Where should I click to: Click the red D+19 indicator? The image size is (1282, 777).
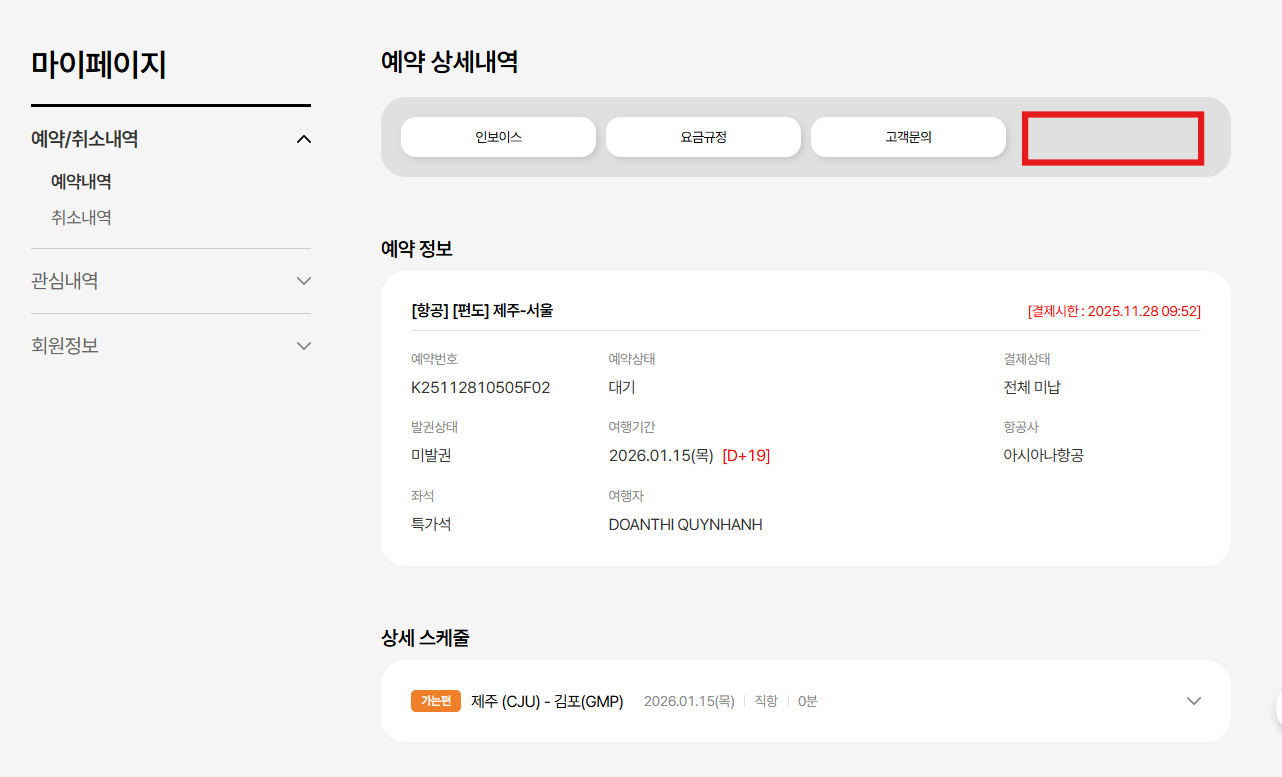tap(746, 456)
